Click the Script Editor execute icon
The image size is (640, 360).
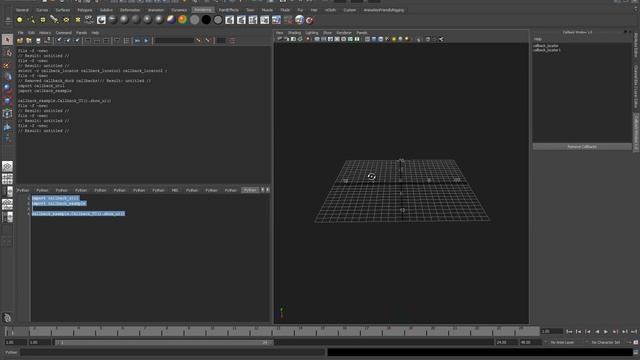point(146,40)
